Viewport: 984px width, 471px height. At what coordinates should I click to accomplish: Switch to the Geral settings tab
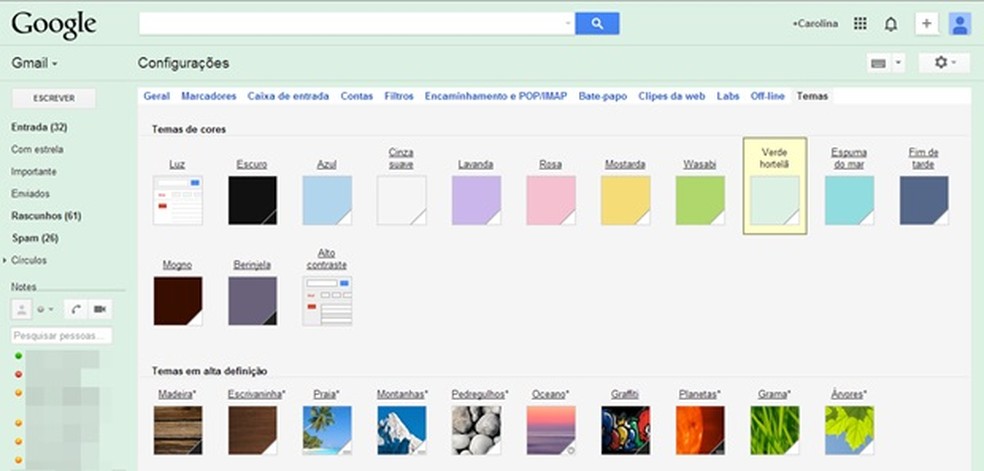click(156, 96)
